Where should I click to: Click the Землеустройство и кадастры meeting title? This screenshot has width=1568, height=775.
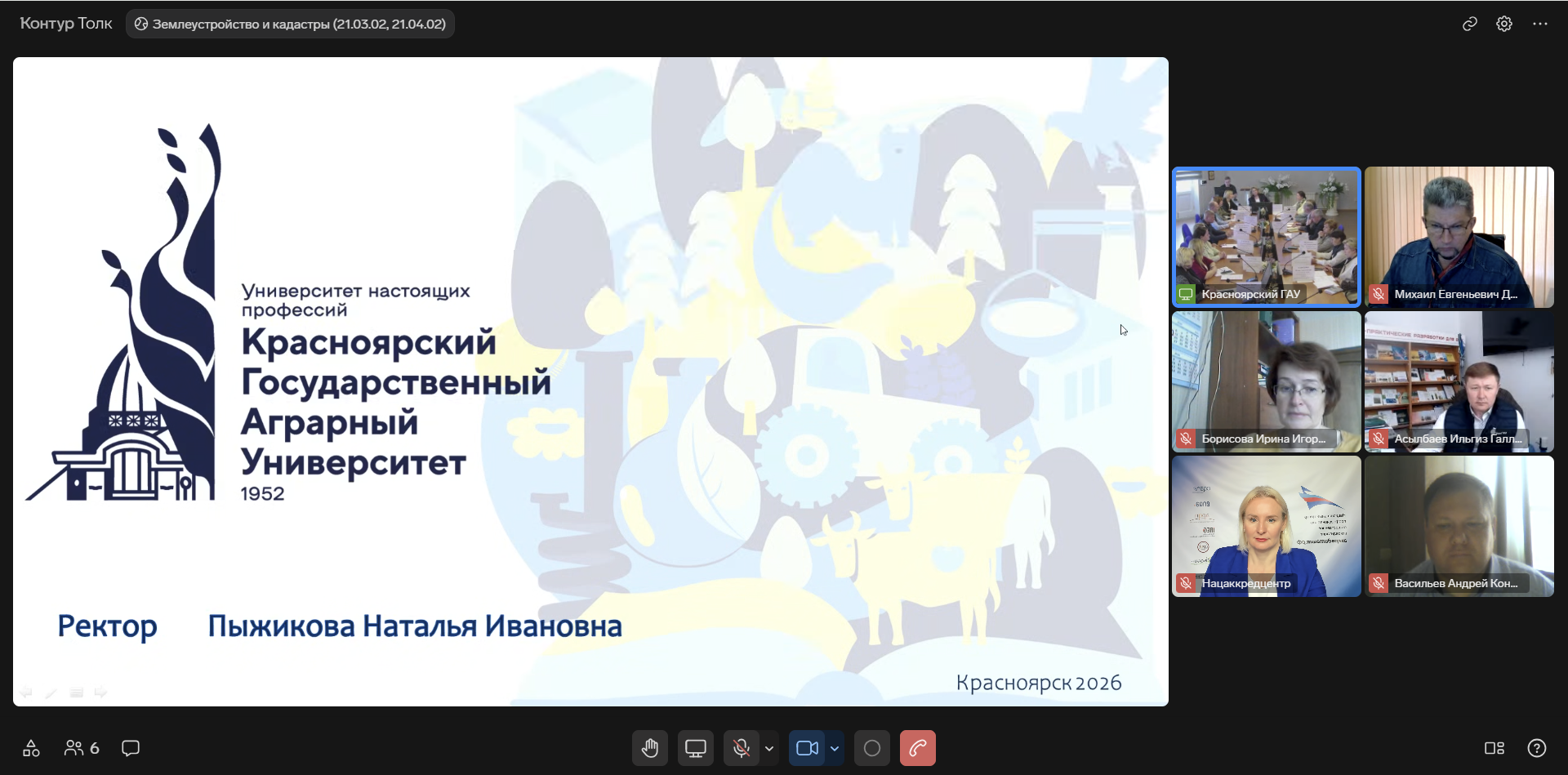click(290, 24)
